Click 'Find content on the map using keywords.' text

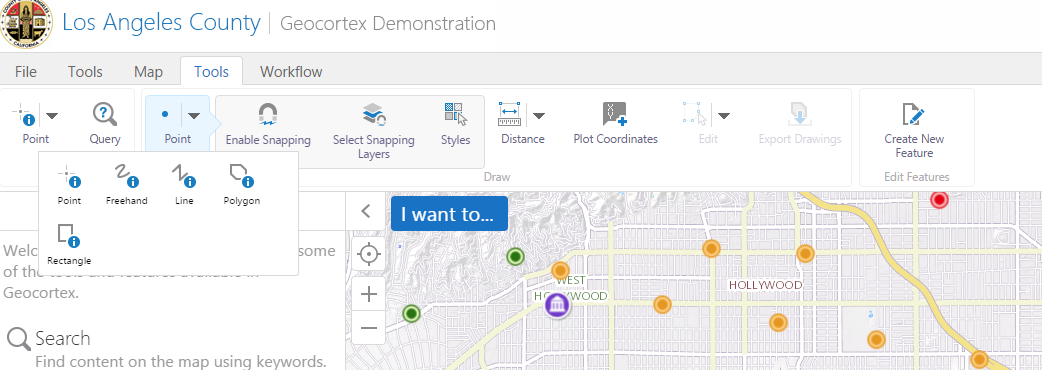pyautogui.click(x=181, y=362)
